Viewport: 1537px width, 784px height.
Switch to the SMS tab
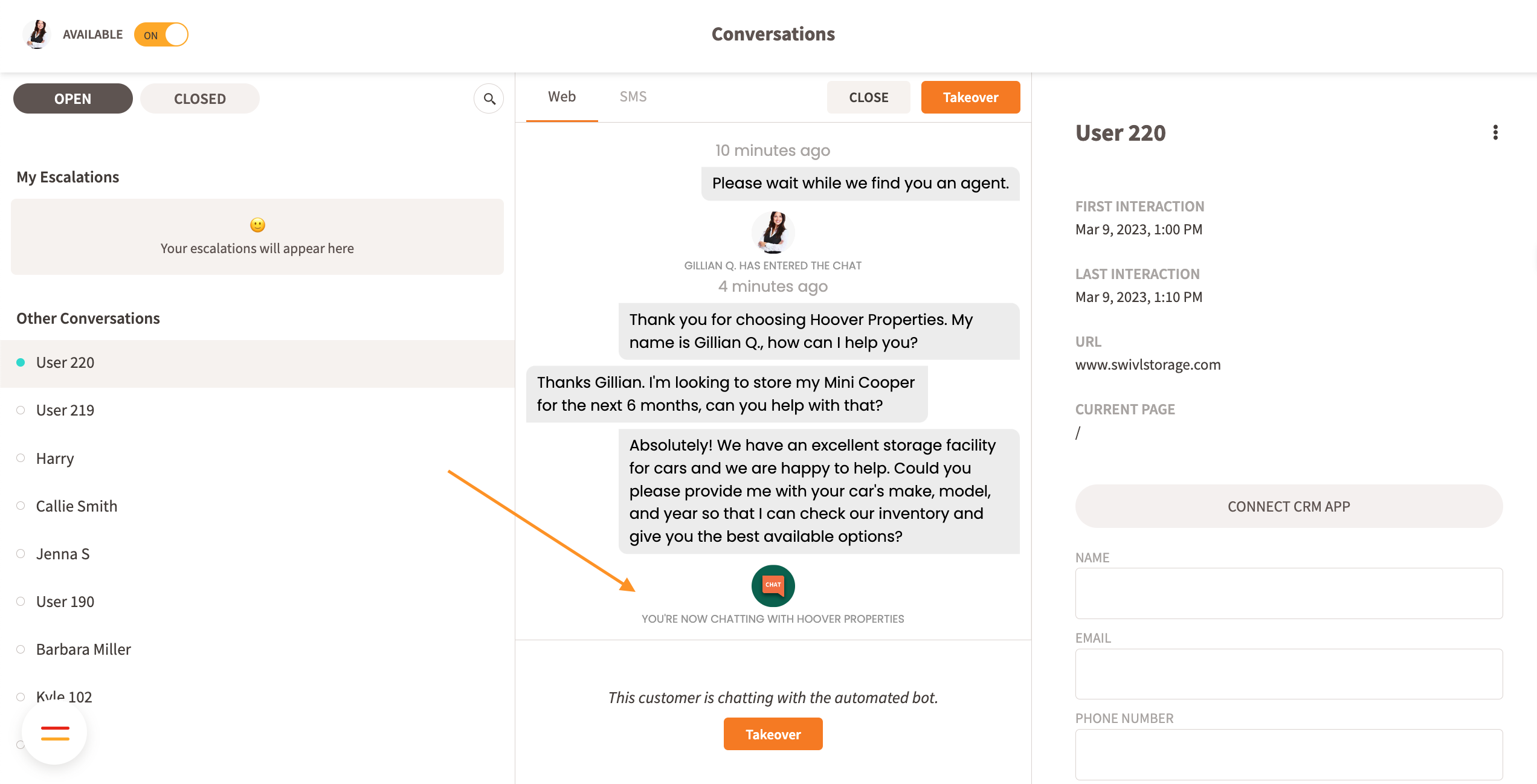coord(633,97)
